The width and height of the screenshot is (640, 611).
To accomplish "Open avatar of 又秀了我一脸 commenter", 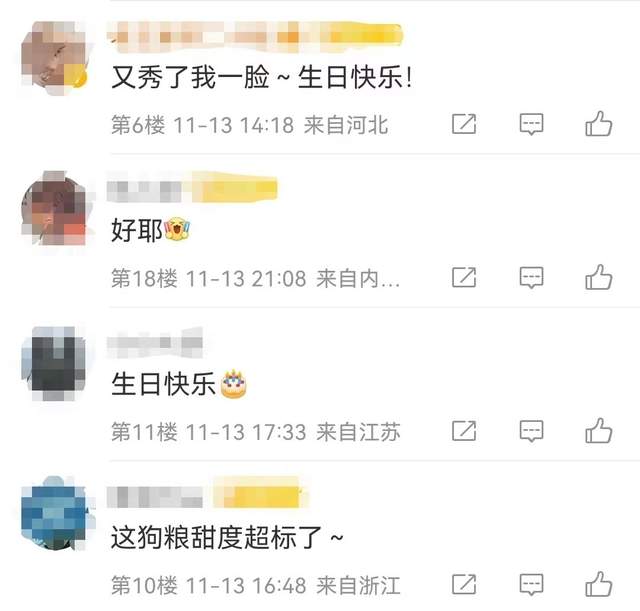I will click(54, 58).
